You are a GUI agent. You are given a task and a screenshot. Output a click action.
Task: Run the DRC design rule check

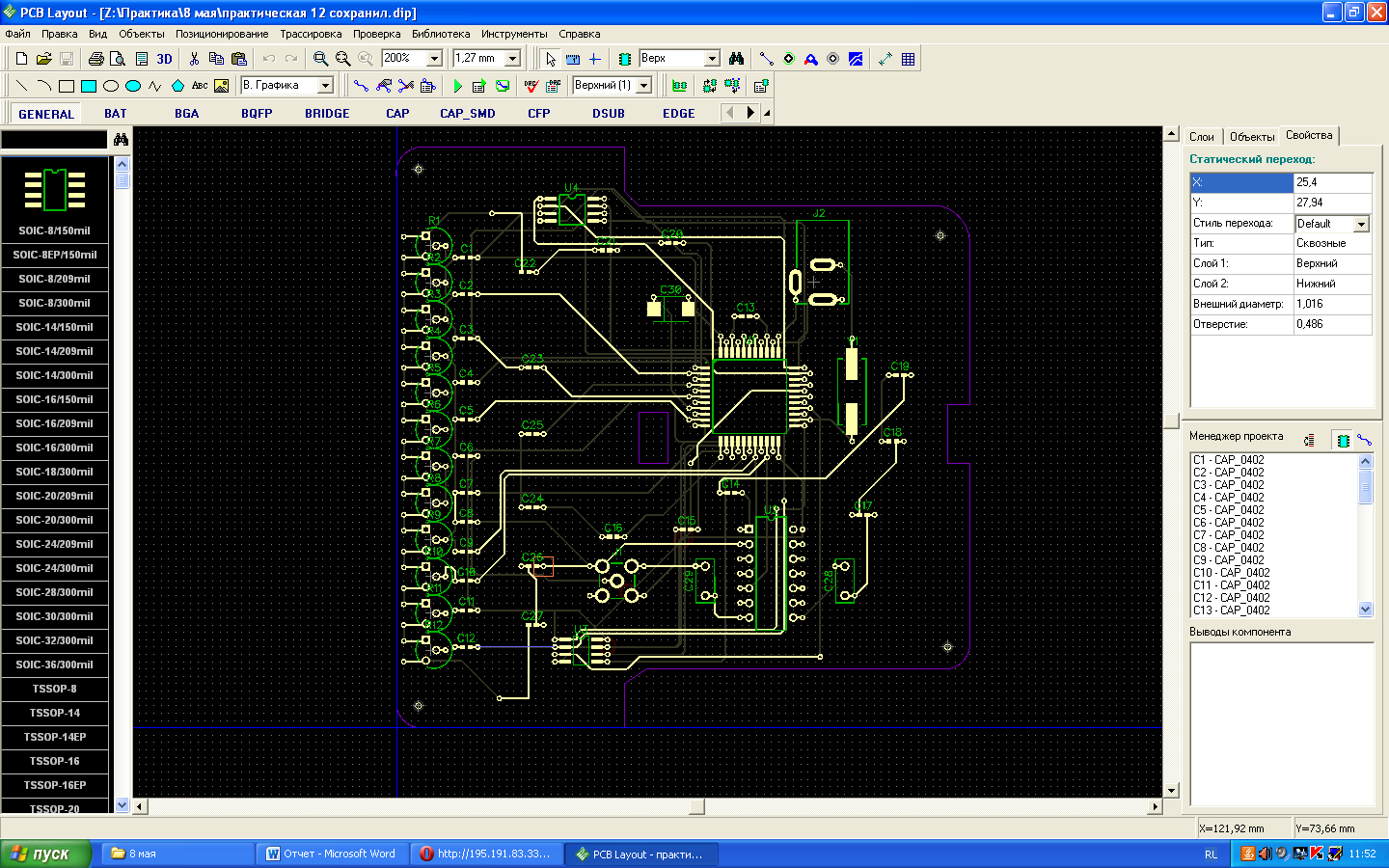[531, 86]
